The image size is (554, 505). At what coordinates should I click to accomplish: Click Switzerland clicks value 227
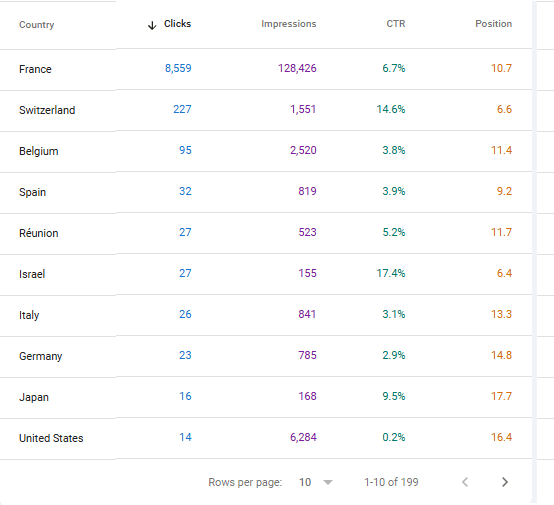[x=182, y=109]
